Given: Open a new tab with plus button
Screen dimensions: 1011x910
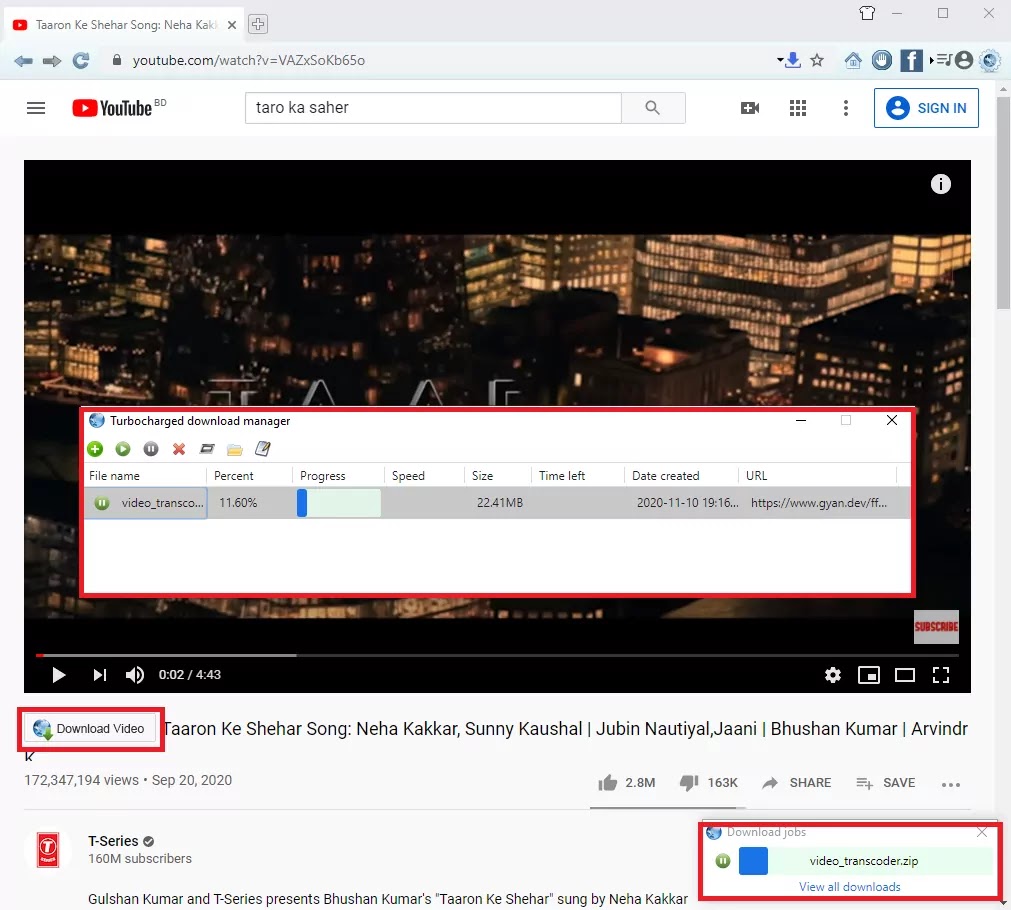Looking at the screenshot, I should click(x=258, y=24).
